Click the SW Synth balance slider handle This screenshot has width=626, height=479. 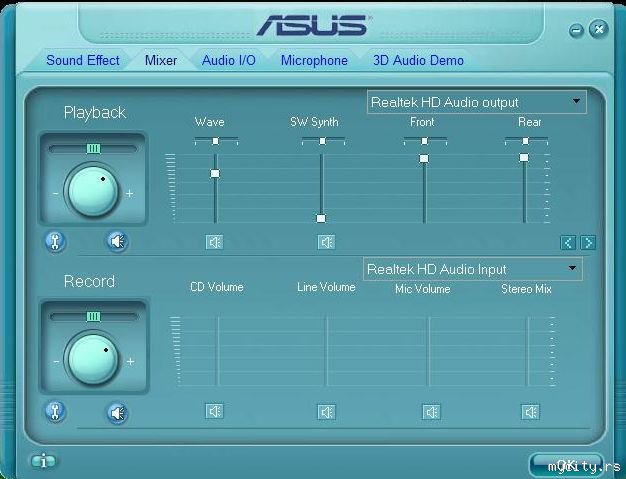tap(323, 141)
